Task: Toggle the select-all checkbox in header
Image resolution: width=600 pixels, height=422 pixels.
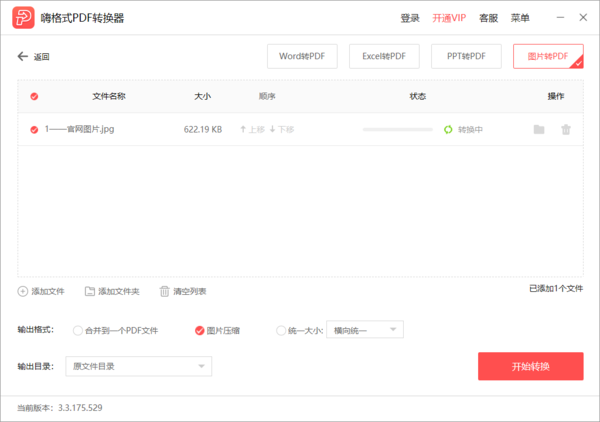Action: coord(35,96)
